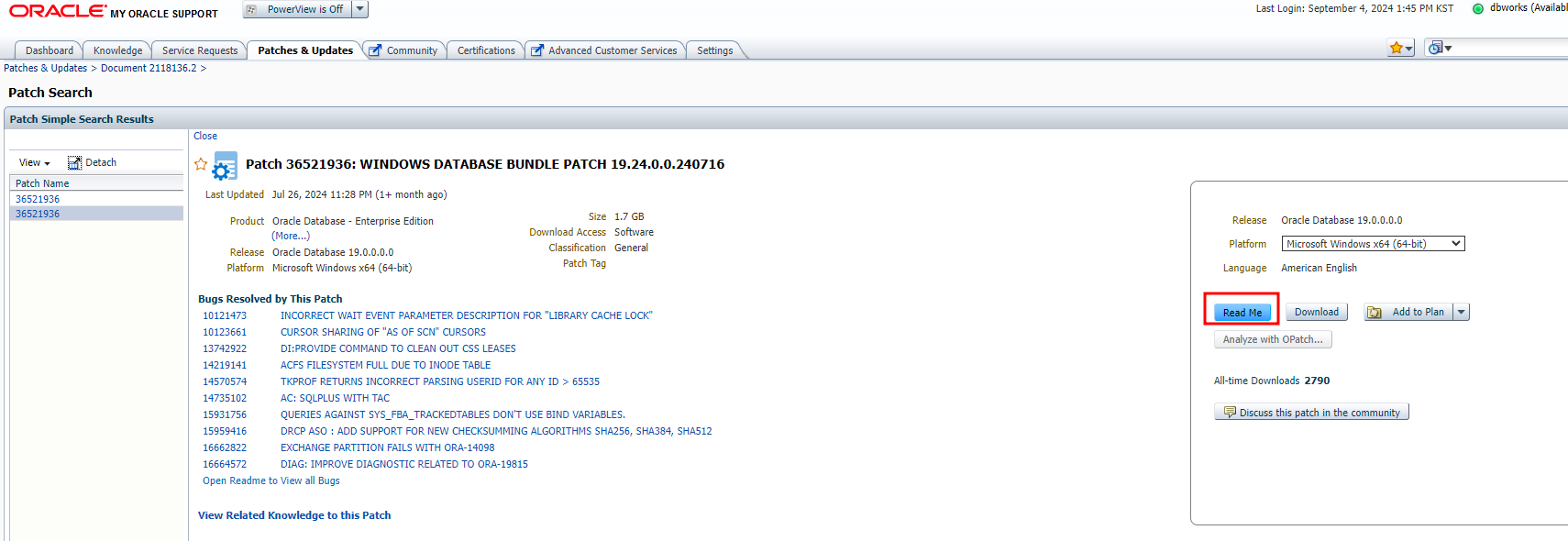Open bug 15931756 link
This screenshot has height=541, width=1568.
225,414
